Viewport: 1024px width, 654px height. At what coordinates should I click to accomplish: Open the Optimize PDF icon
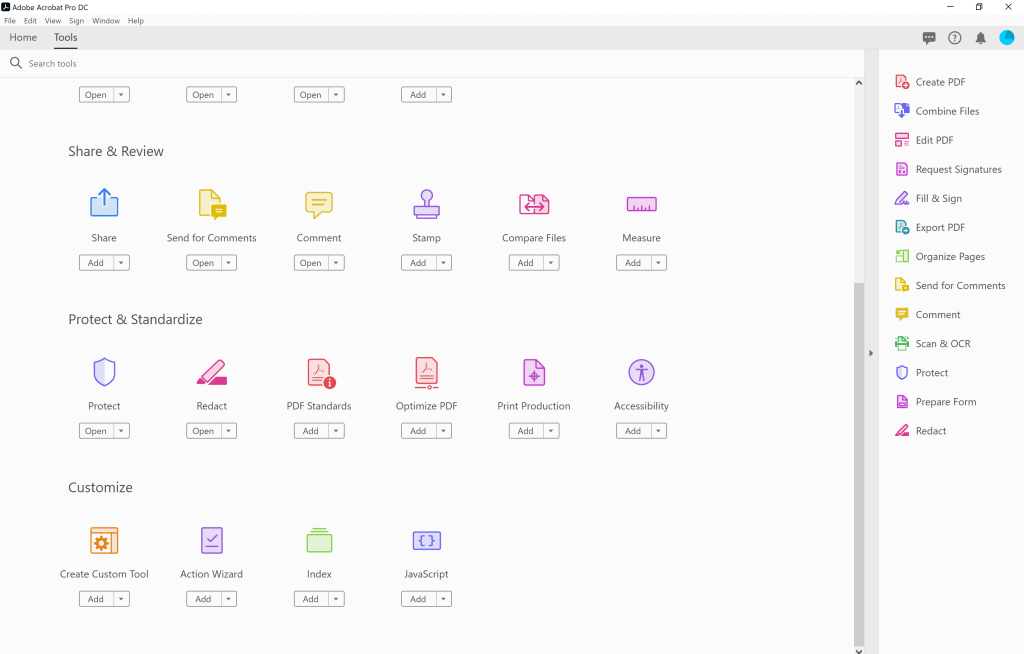426,372
